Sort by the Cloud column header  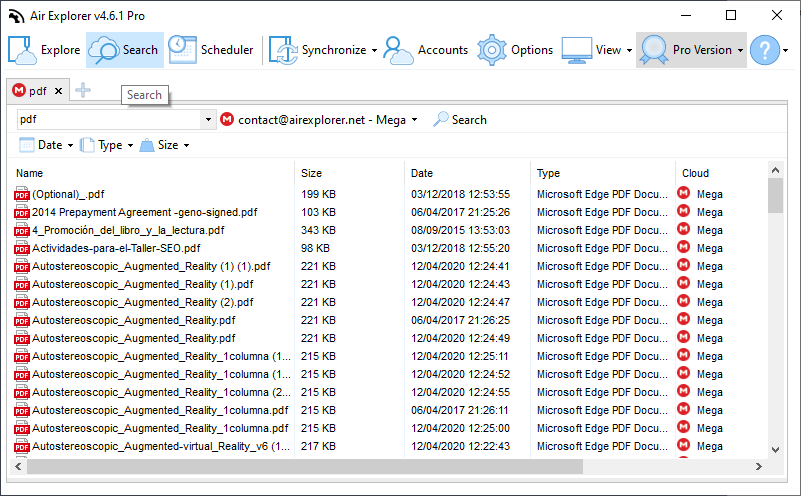pyautogui.click(x=695, y=173)
